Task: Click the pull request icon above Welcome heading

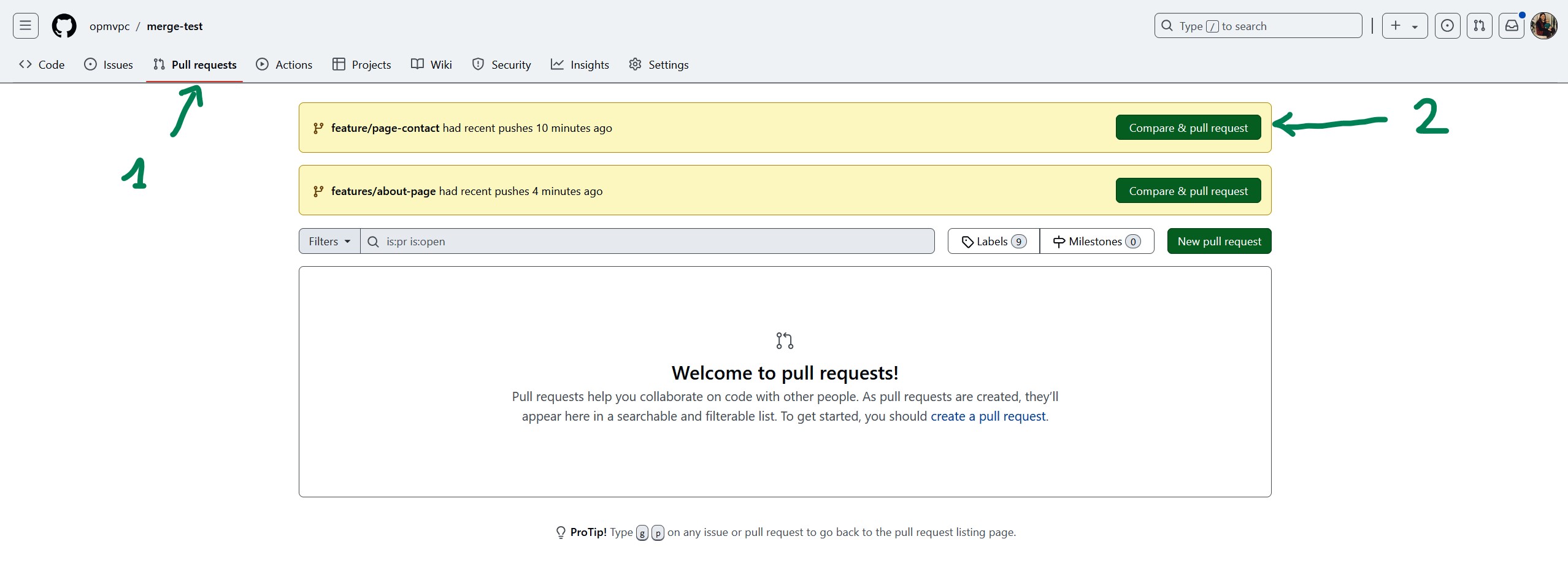Action: [785, 340]
